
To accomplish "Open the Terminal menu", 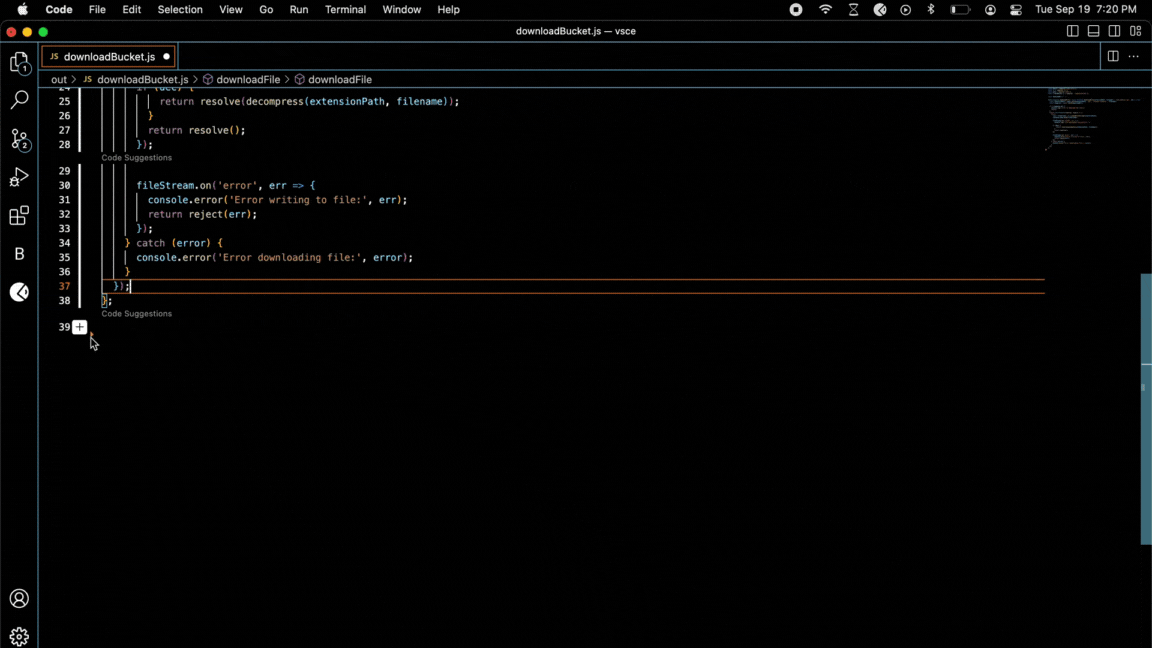I will [x=345, y=10].
